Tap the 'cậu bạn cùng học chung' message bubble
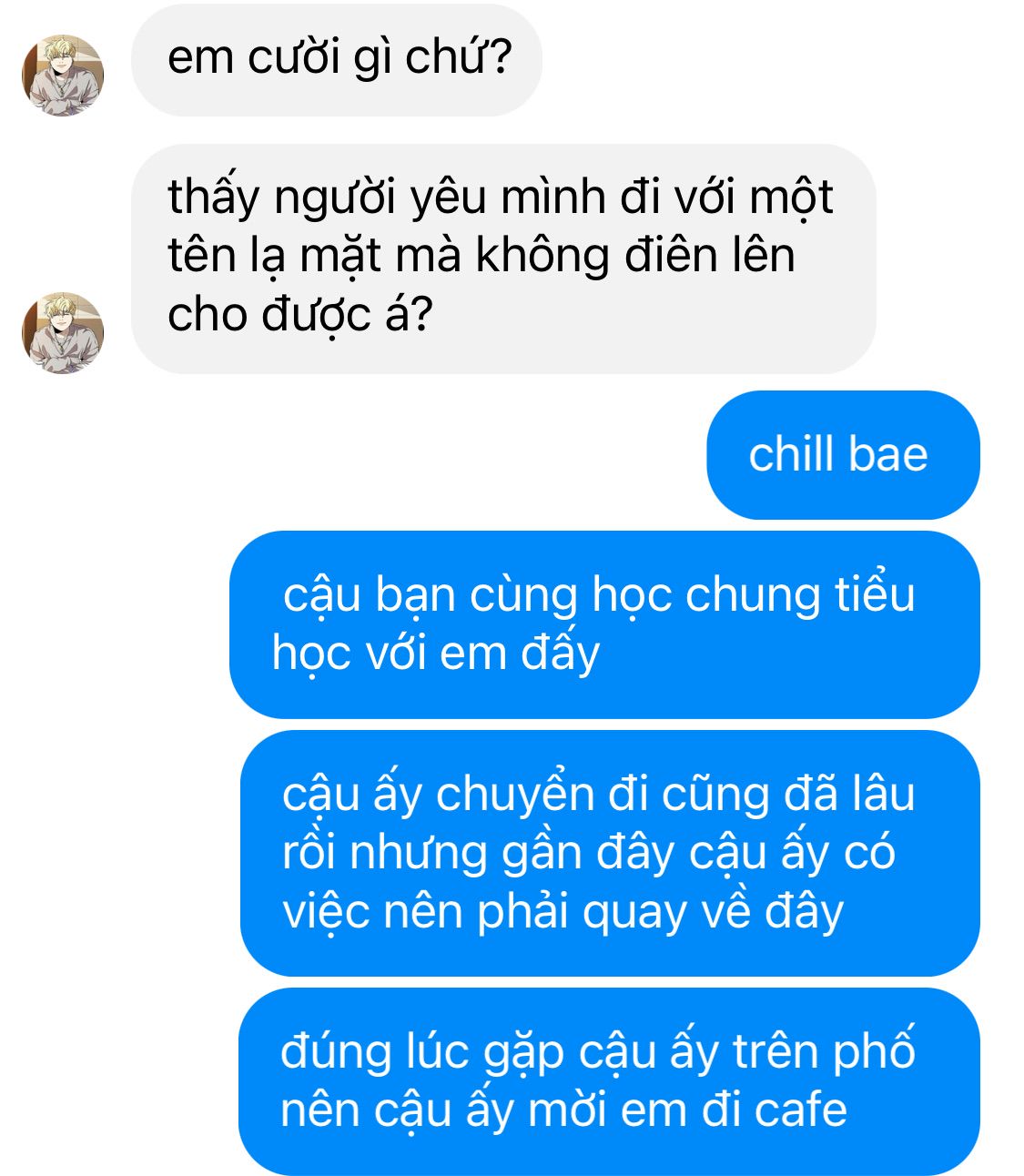 (x=604, y=624)
